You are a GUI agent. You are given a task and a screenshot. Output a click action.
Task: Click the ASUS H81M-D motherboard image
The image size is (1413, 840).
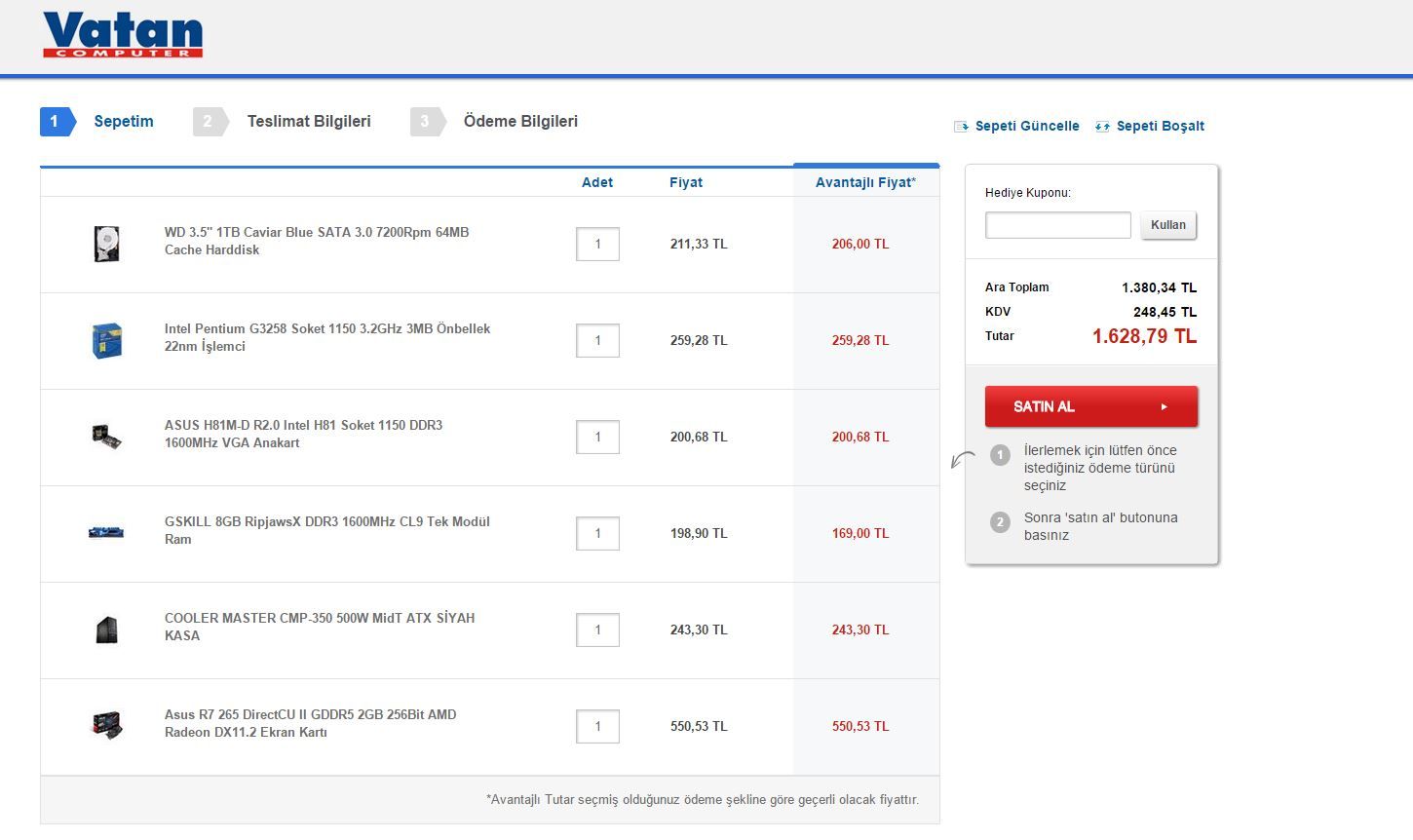[x=106, y=436]
